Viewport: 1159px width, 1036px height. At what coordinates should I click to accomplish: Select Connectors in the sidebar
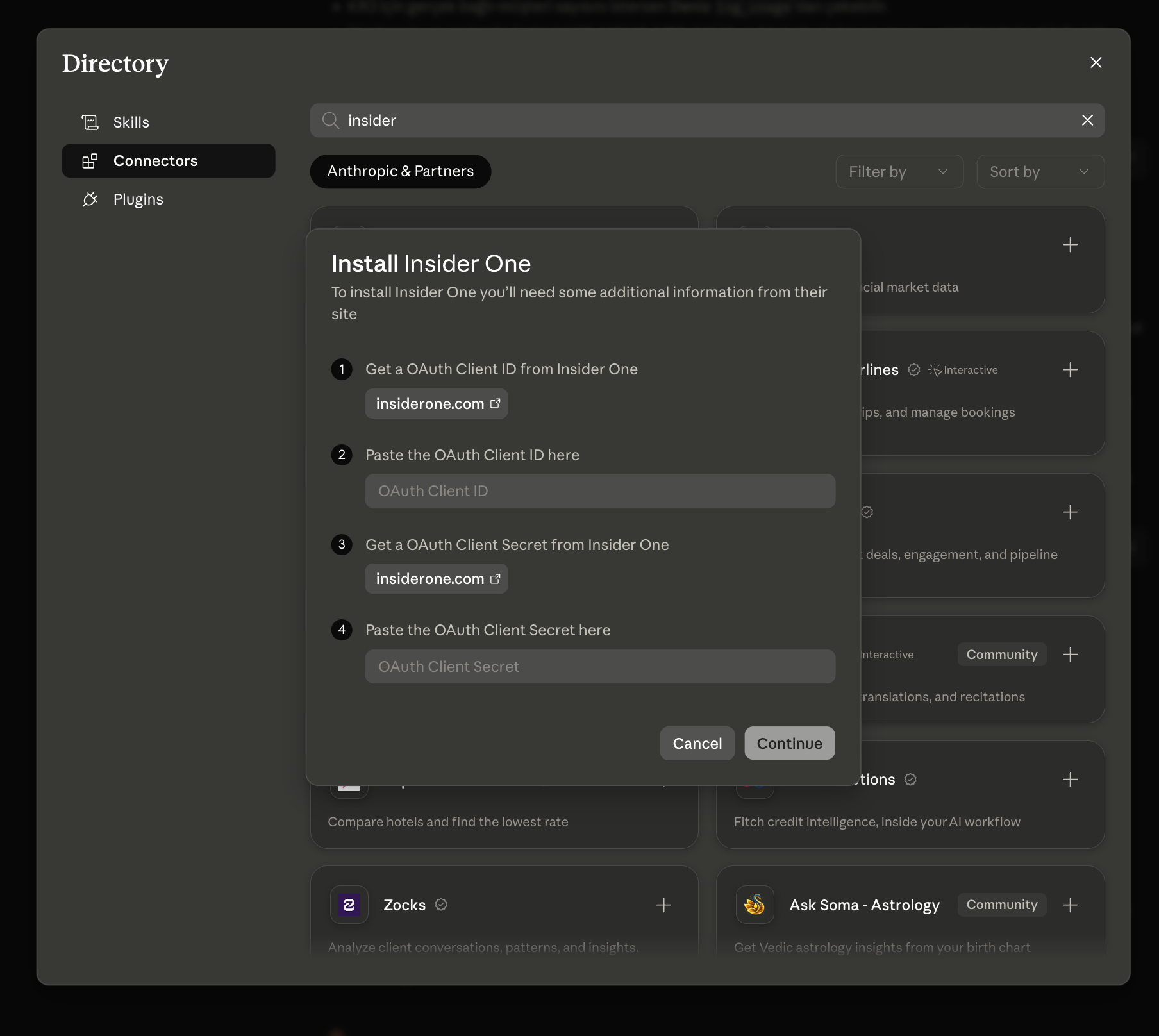click(169, 161)
